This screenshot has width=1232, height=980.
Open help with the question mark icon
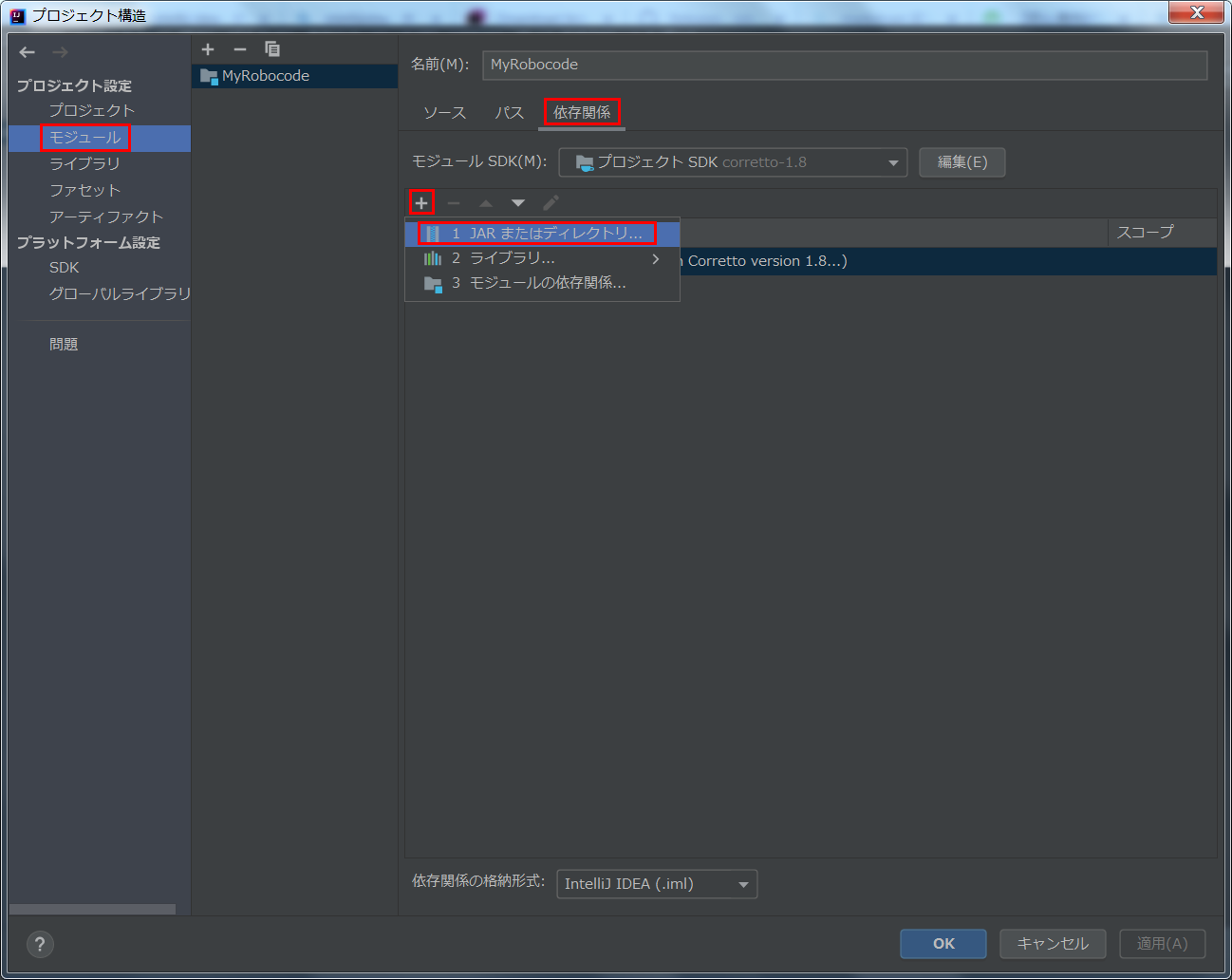click(x=39, y=944)
